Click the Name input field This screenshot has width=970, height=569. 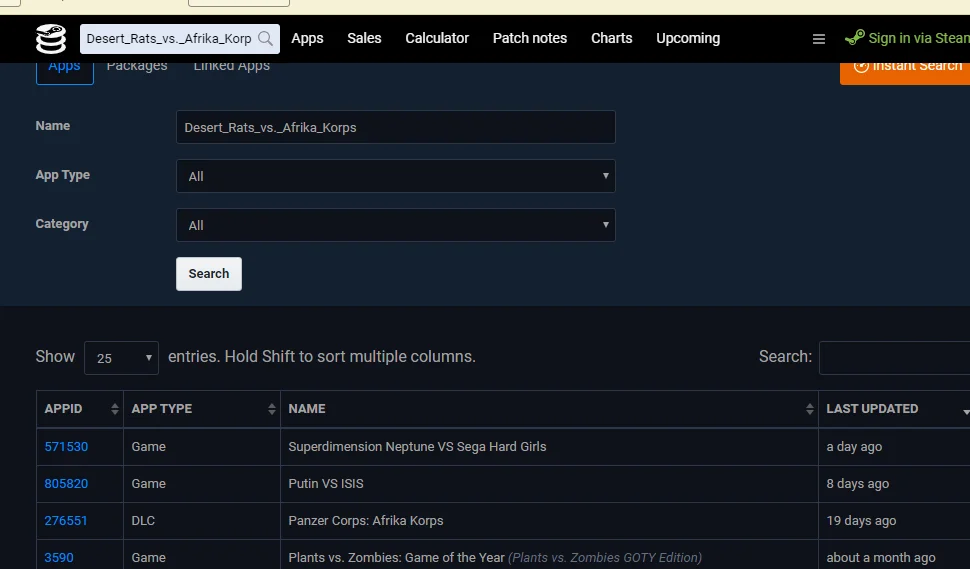(x=396, y=127)
